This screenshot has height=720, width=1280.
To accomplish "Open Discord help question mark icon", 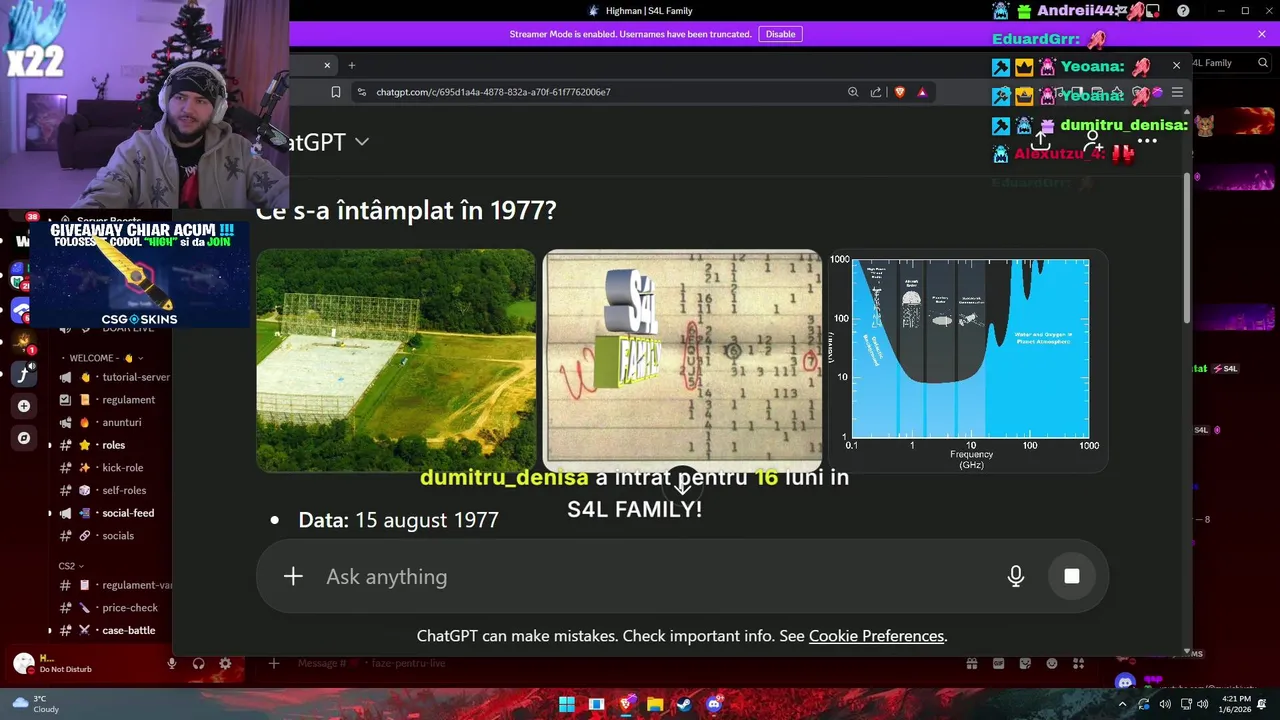I will tap(1184, 11).
